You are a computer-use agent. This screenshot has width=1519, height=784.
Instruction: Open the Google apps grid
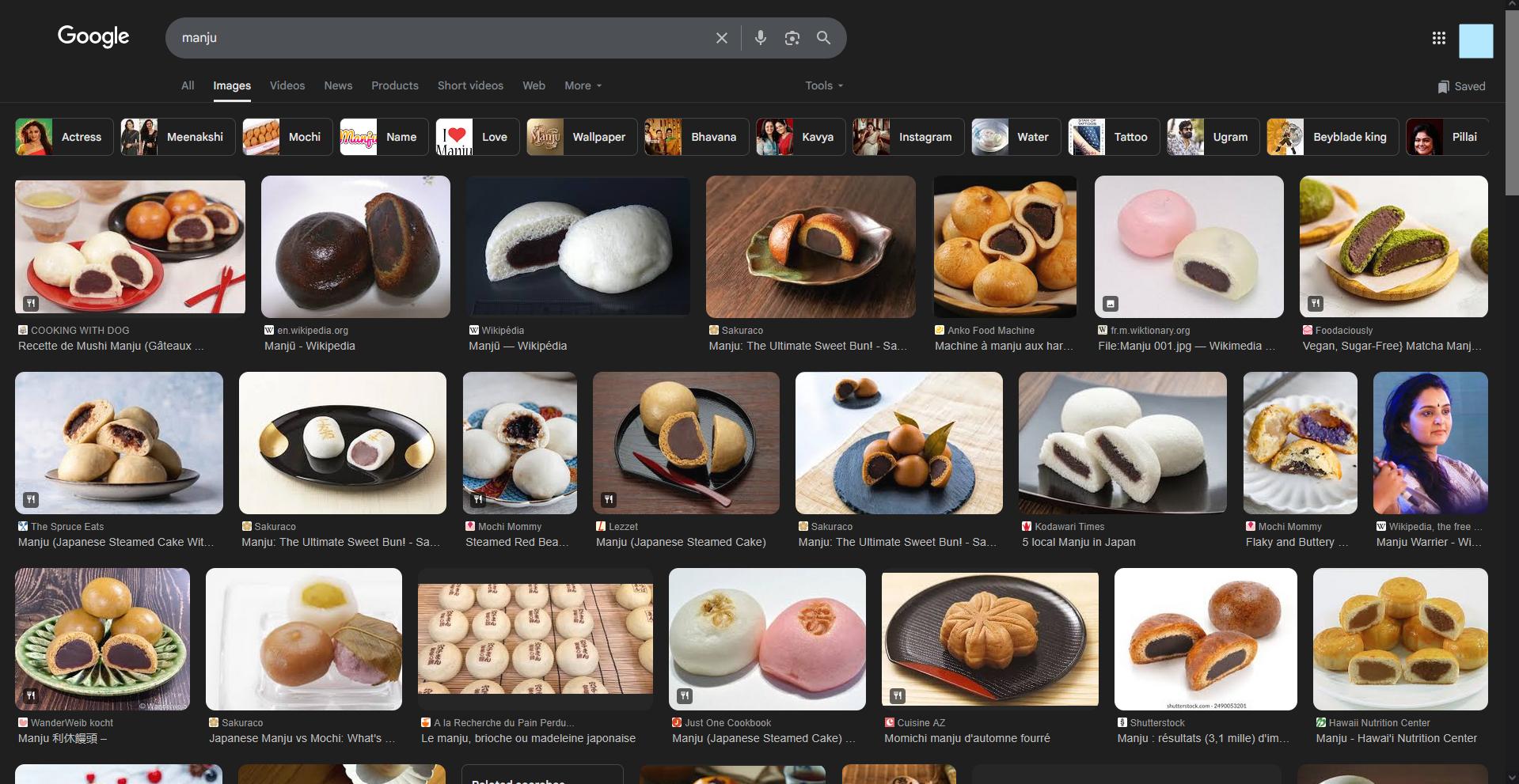1439,38
